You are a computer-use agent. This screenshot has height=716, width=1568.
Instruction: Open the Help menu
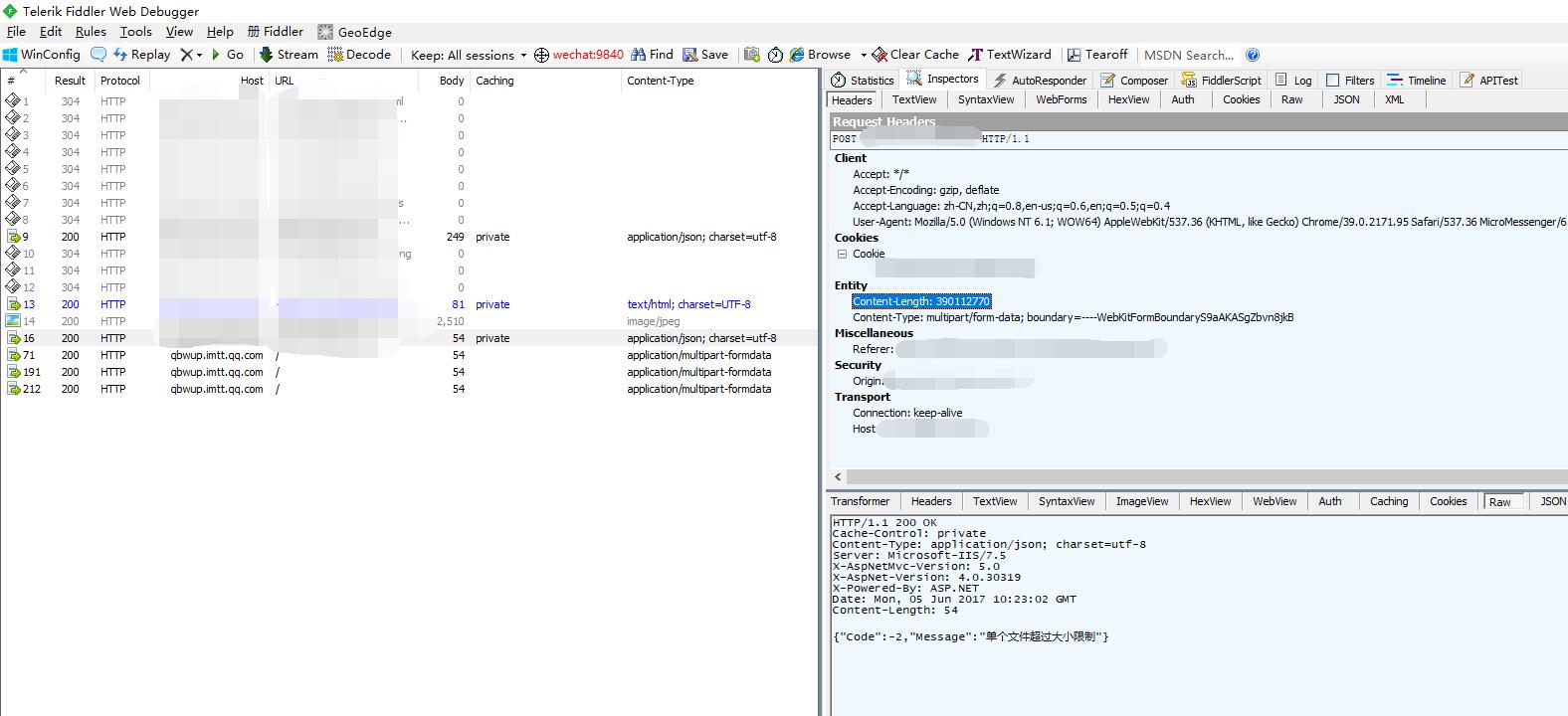click(220, 32)
